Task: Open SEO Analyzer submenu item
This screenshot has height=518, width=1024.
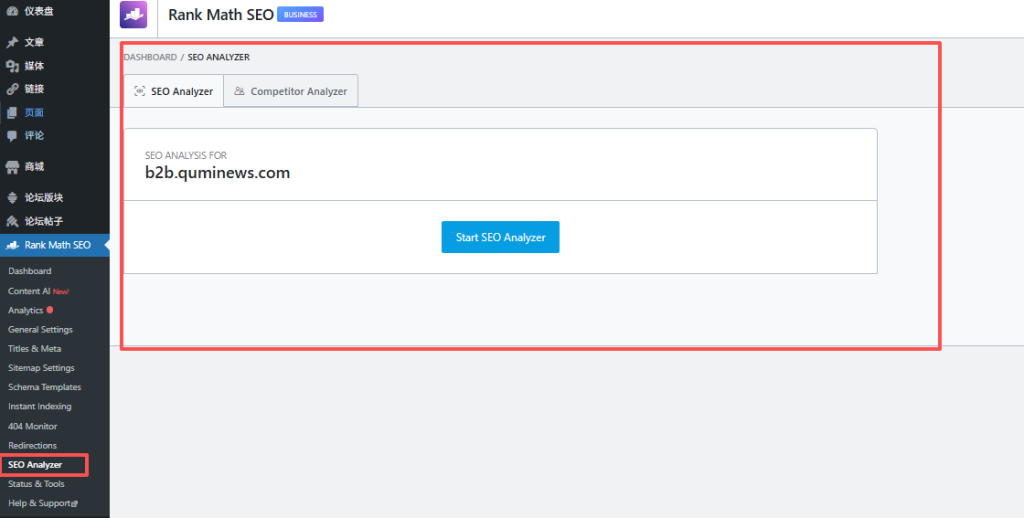Action: click(x=35, y=465)
